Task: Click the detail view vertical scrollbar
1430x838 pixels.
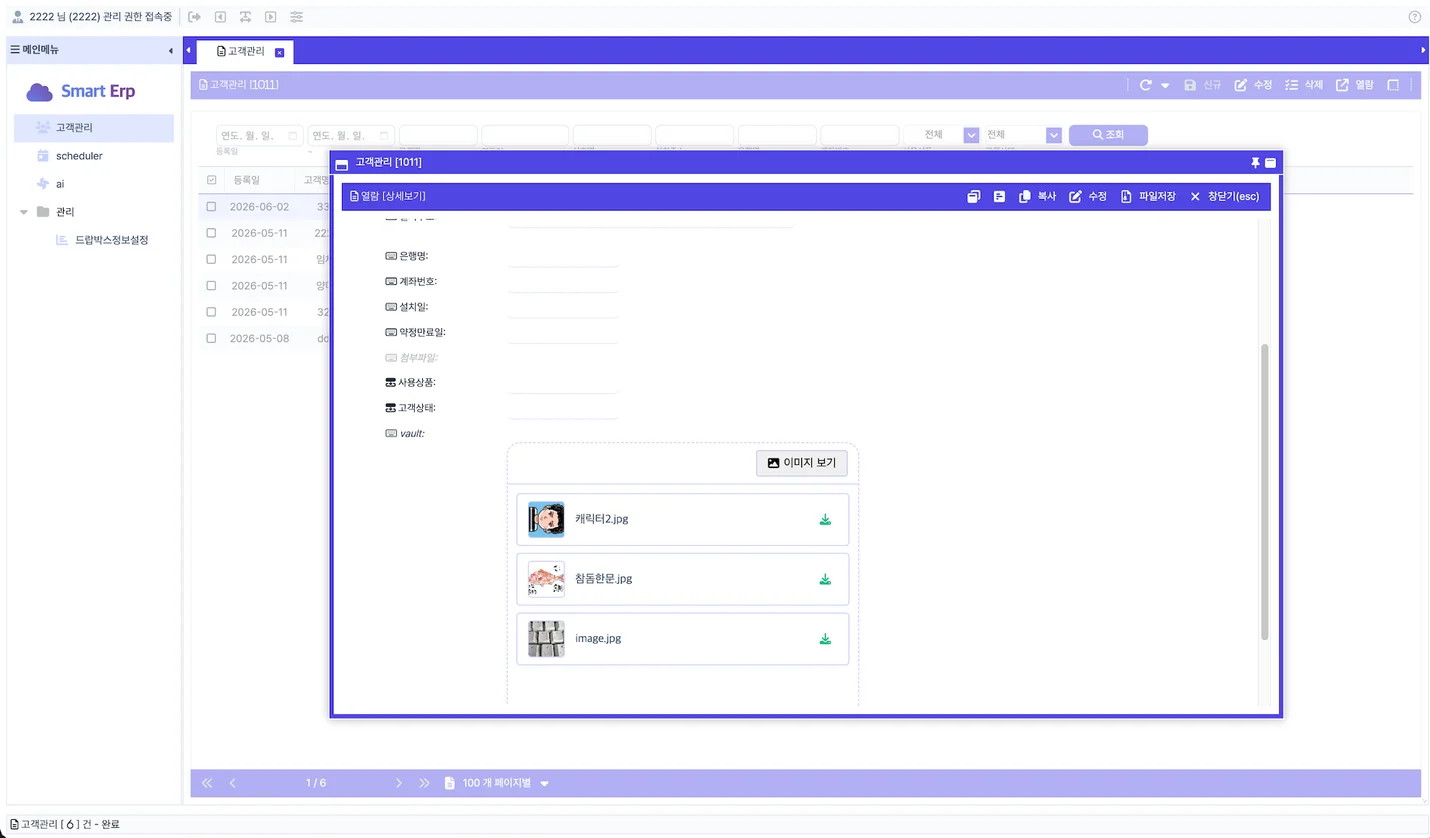Action: [1265, 492]
